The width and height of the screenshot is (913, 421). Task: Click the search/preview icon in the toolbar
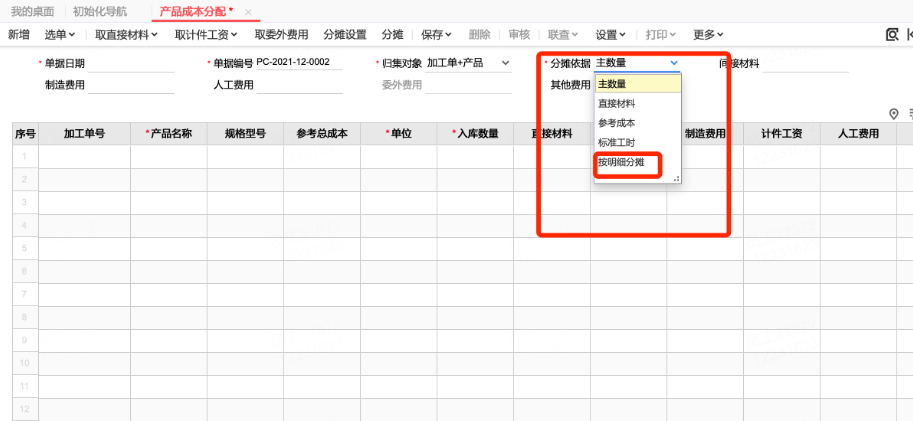[892, 35]
